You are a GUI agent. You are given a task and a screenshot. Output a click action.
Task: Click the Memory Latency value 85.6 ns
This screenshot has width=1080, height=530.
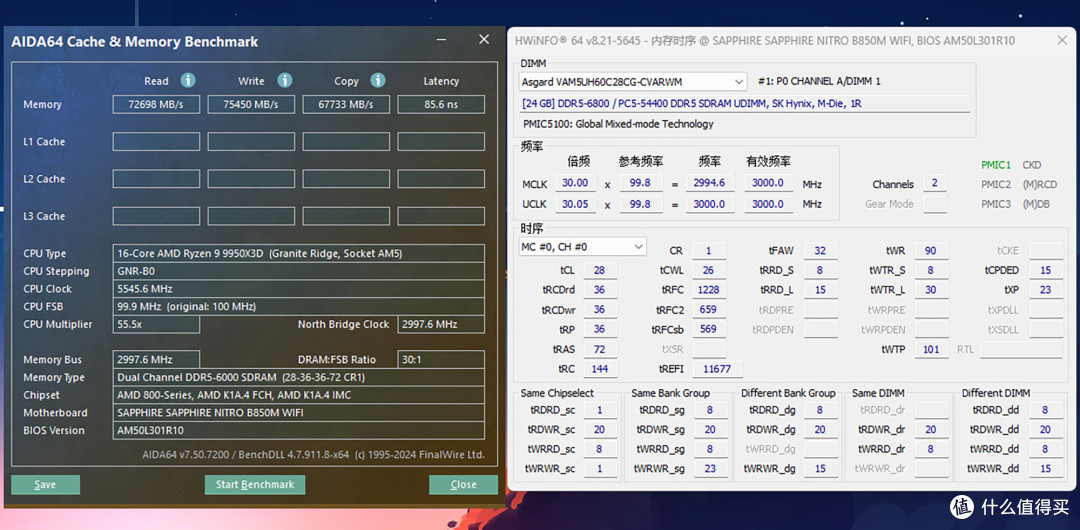pos(441,105)
